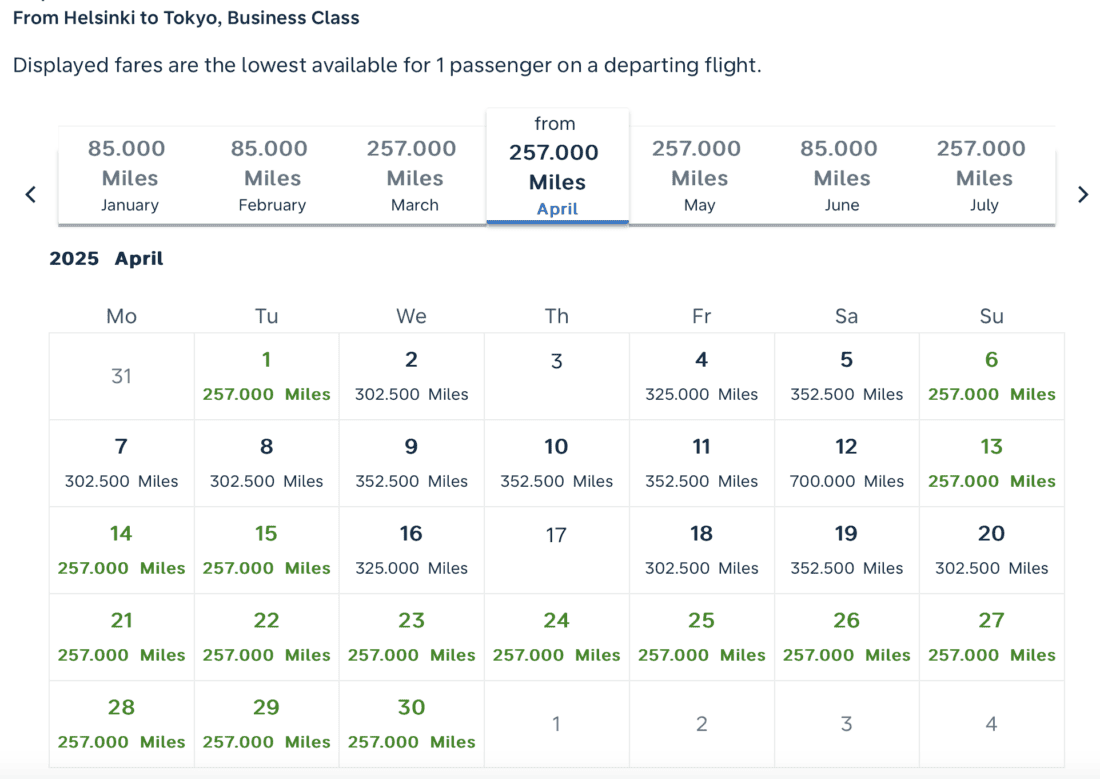Switch to the May month tab
Viewport: 1100px width, 779px height.
click(699, 176)
